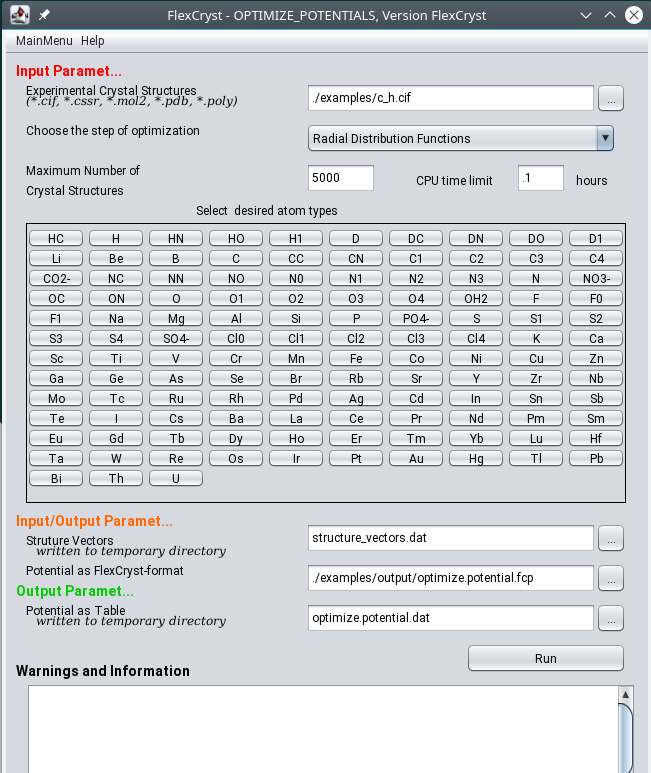This screenshot has width=651, height=773.
Task: Toggle the Sn atom type
Action: coord(536,398)
